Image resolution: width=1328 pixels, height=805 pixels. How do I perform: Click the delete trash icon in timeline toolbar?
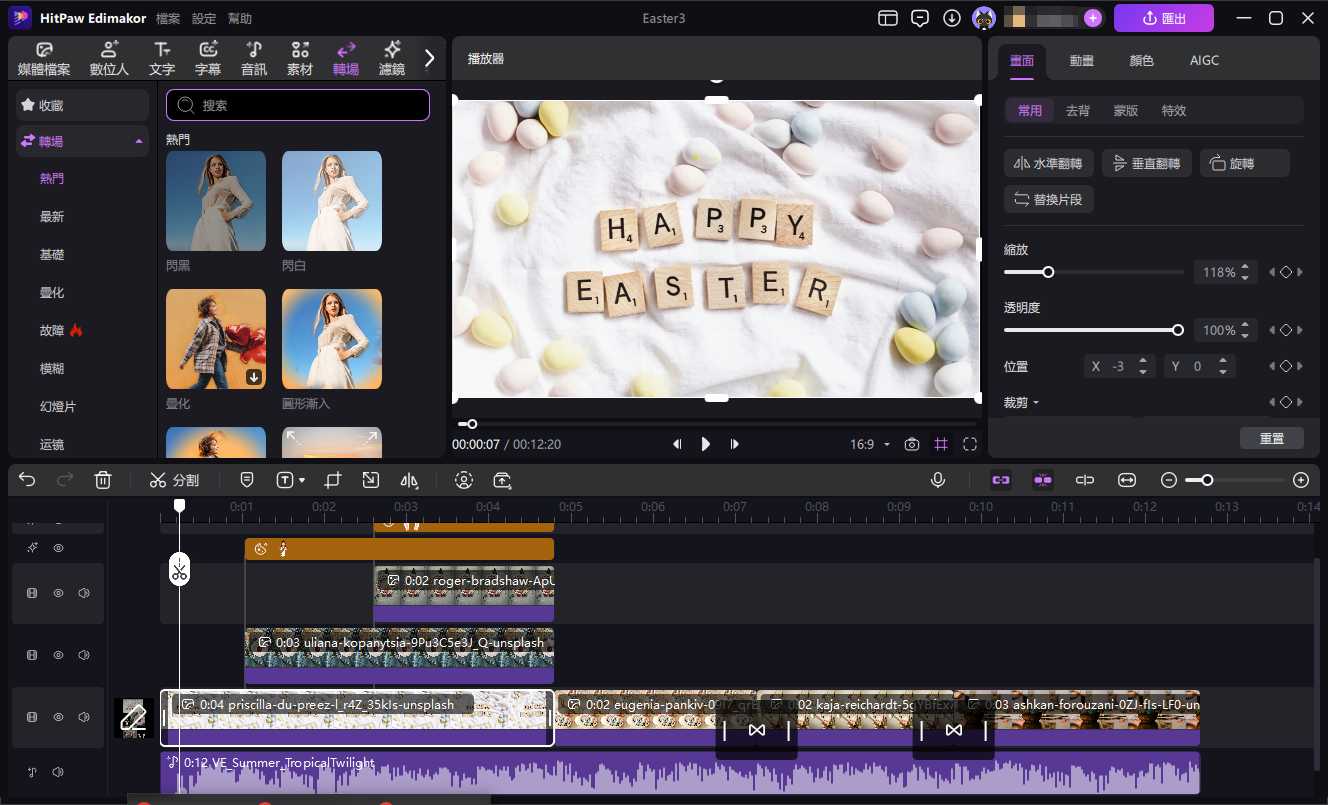[x=102, y=480]
